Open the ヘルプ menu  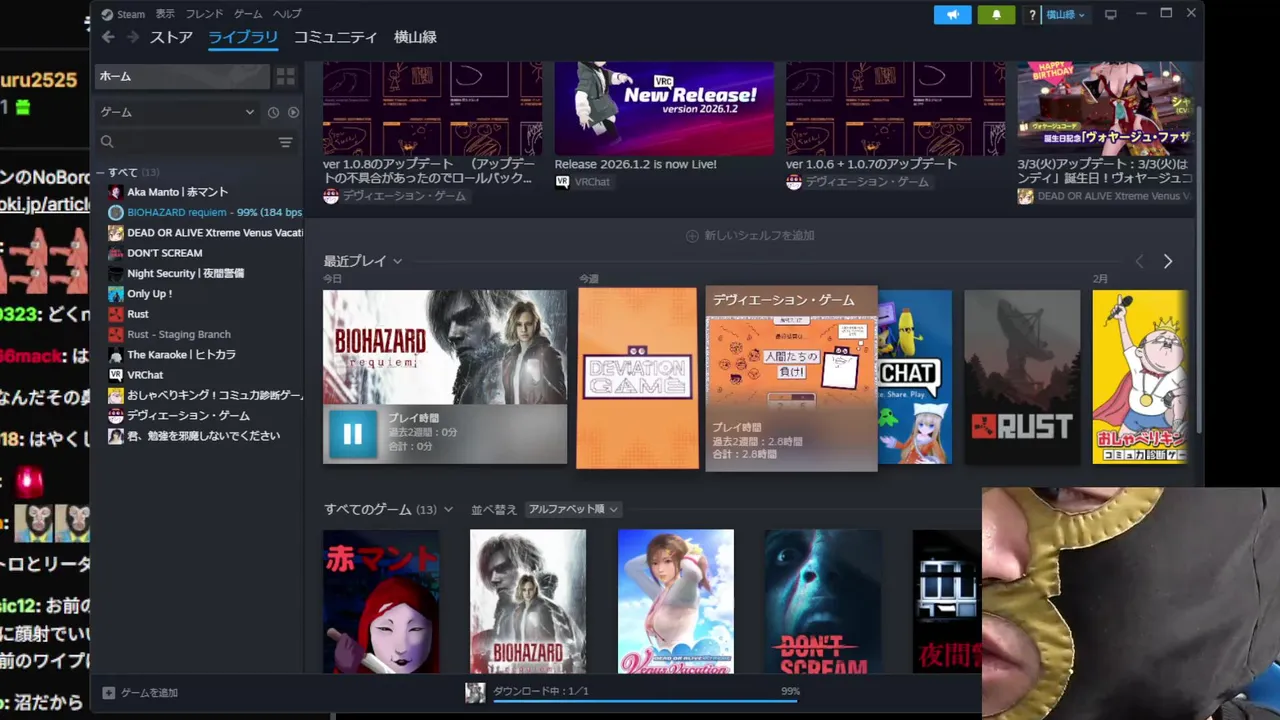(287, 14)
